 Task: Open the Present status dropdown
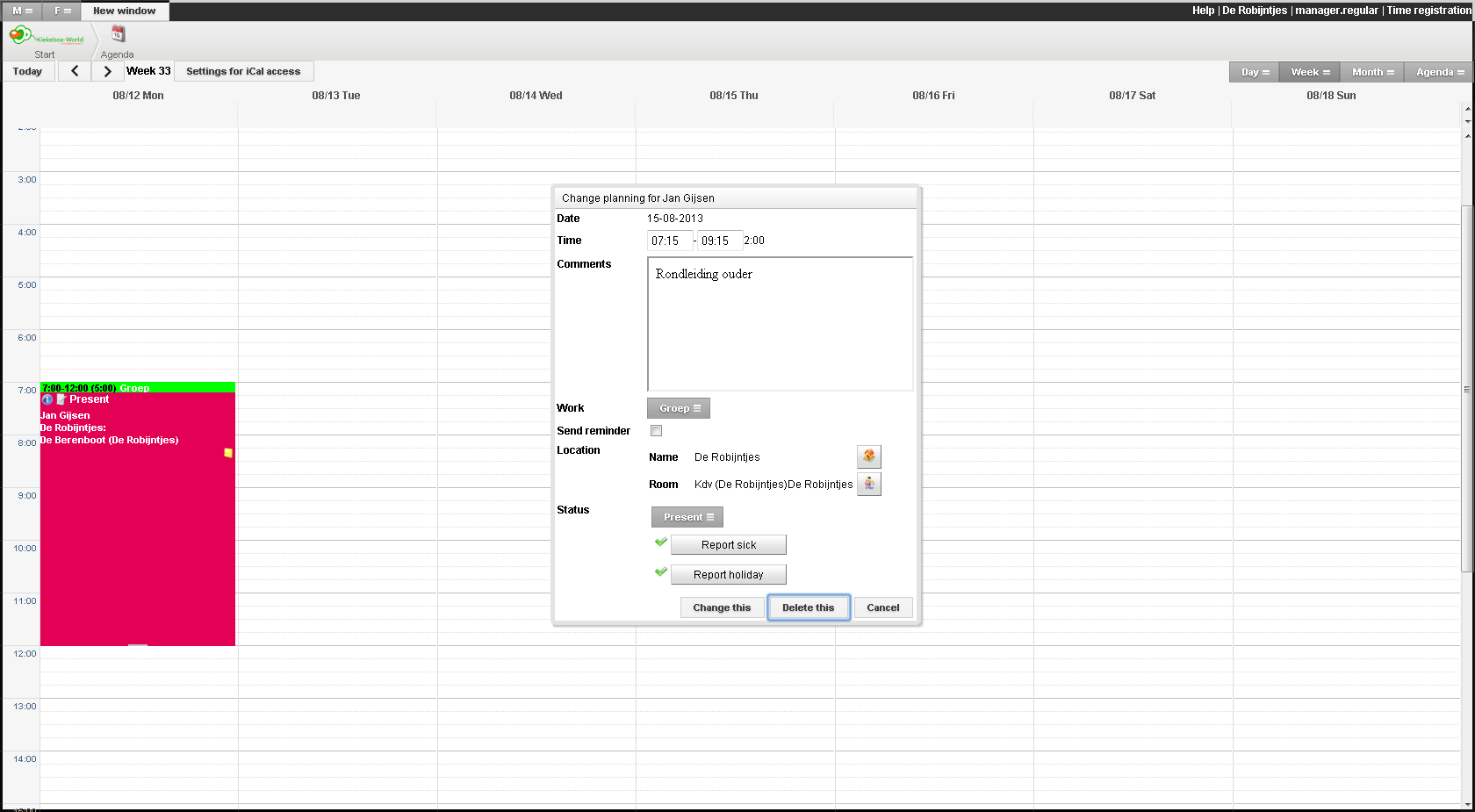pos(687,517)
